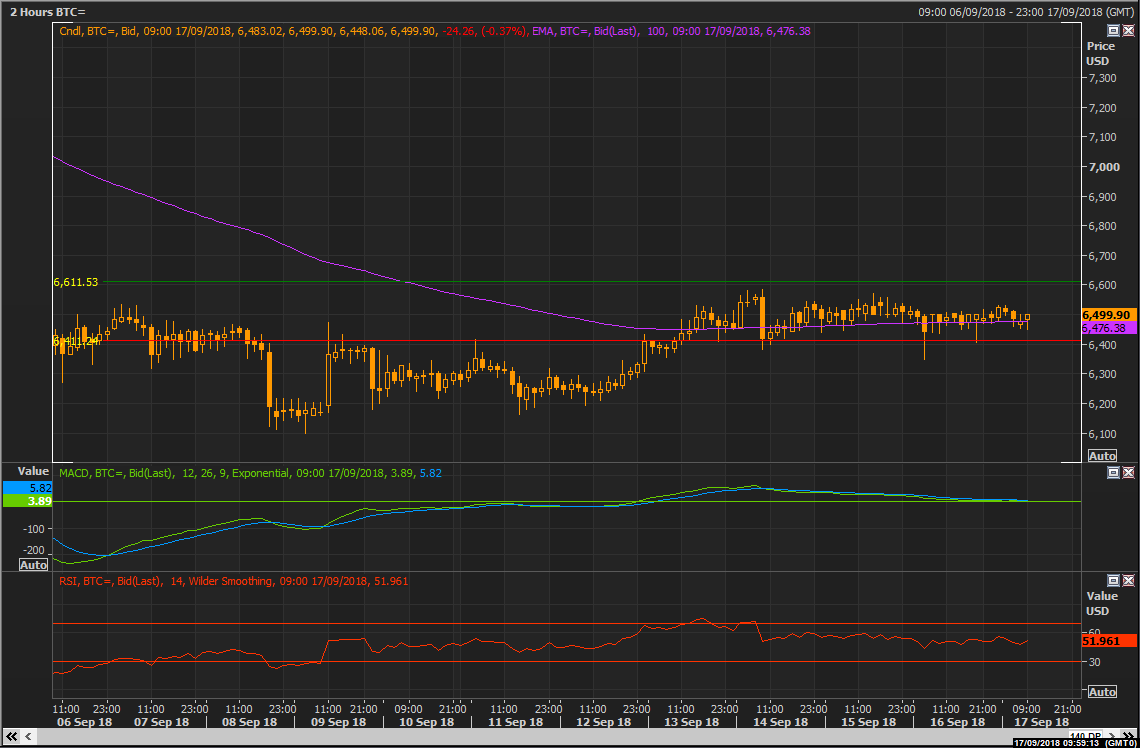Remove the MACD indicator pane
The height and width of the screenshot is (748, 1140).
coord(1129,473)
